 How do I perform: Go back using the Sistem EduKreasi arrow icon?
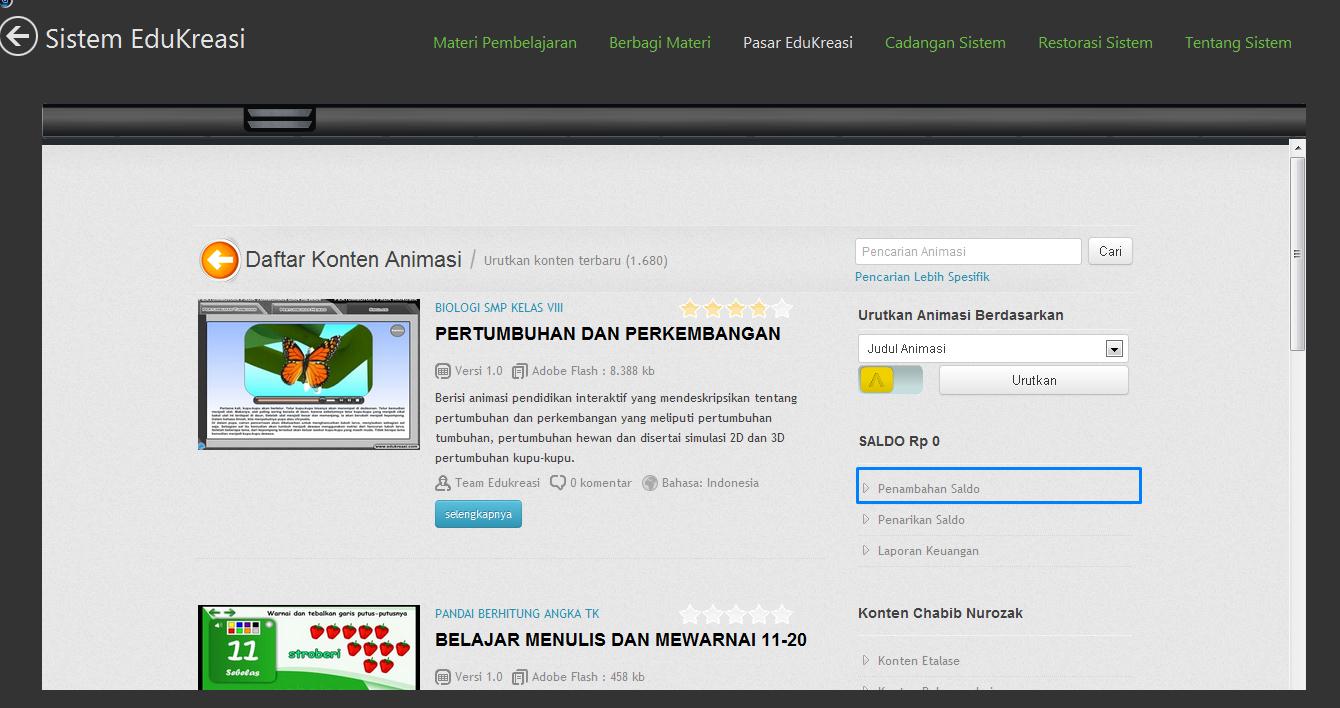tap(18, 37)
